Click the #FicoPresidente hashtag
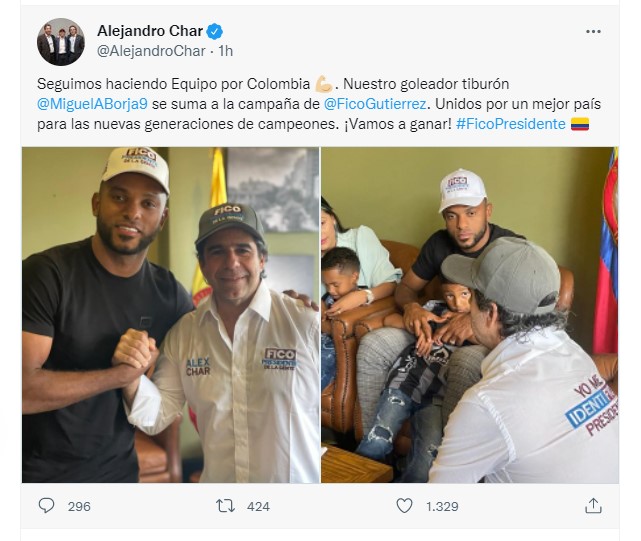The height and width of the screenshot is (541, 641). [511, 124]
